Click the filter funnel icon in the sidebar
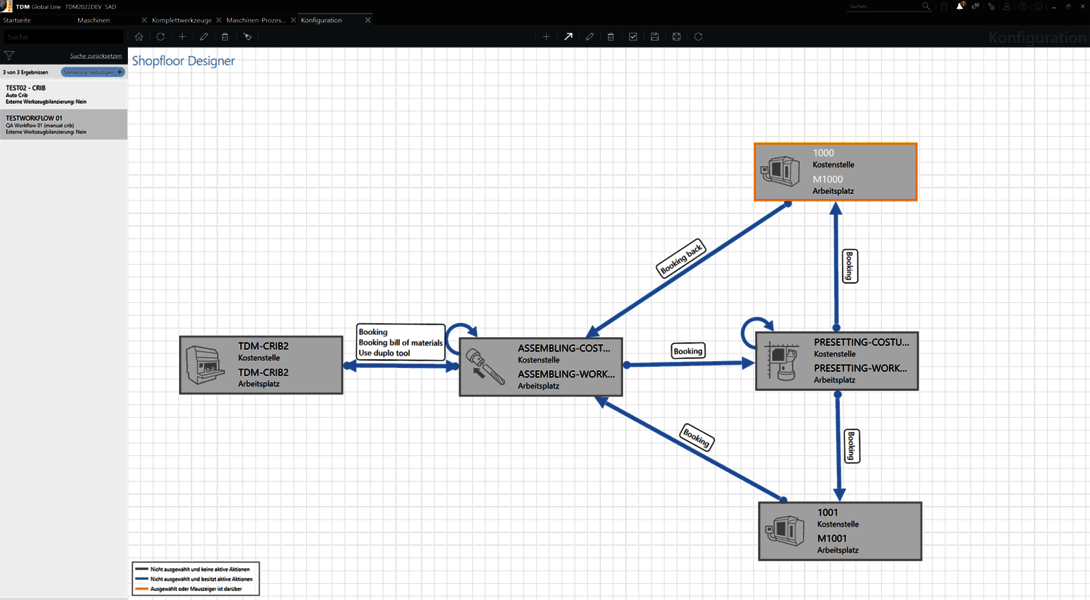Image resolution: width=1090 pixels, height=600 pixels. point(9,56)
